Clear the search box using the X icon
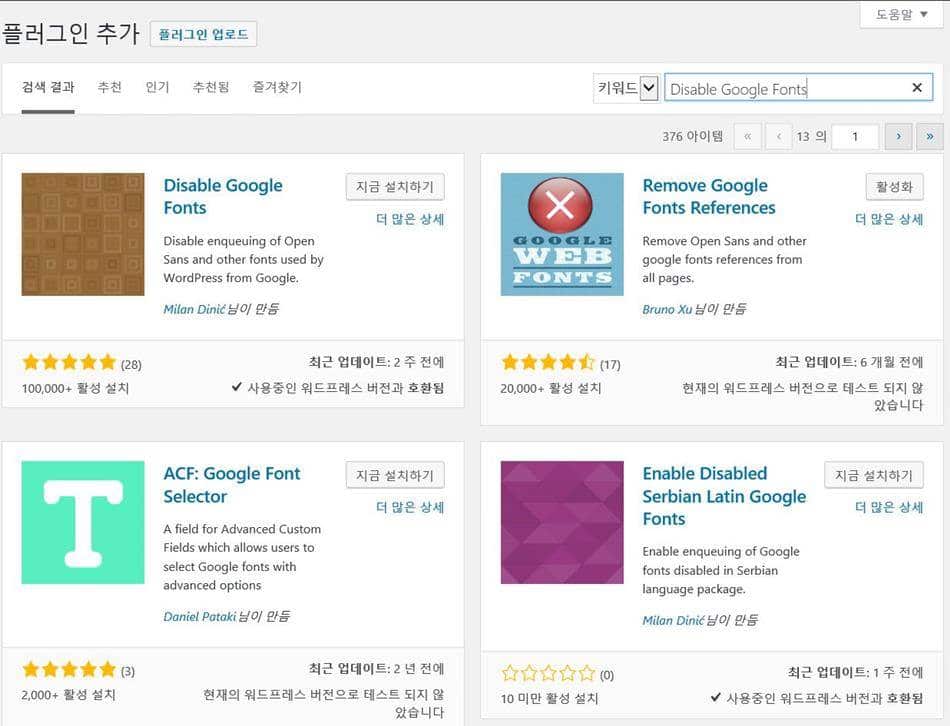950x726 pixels. (x=917, y=88)
